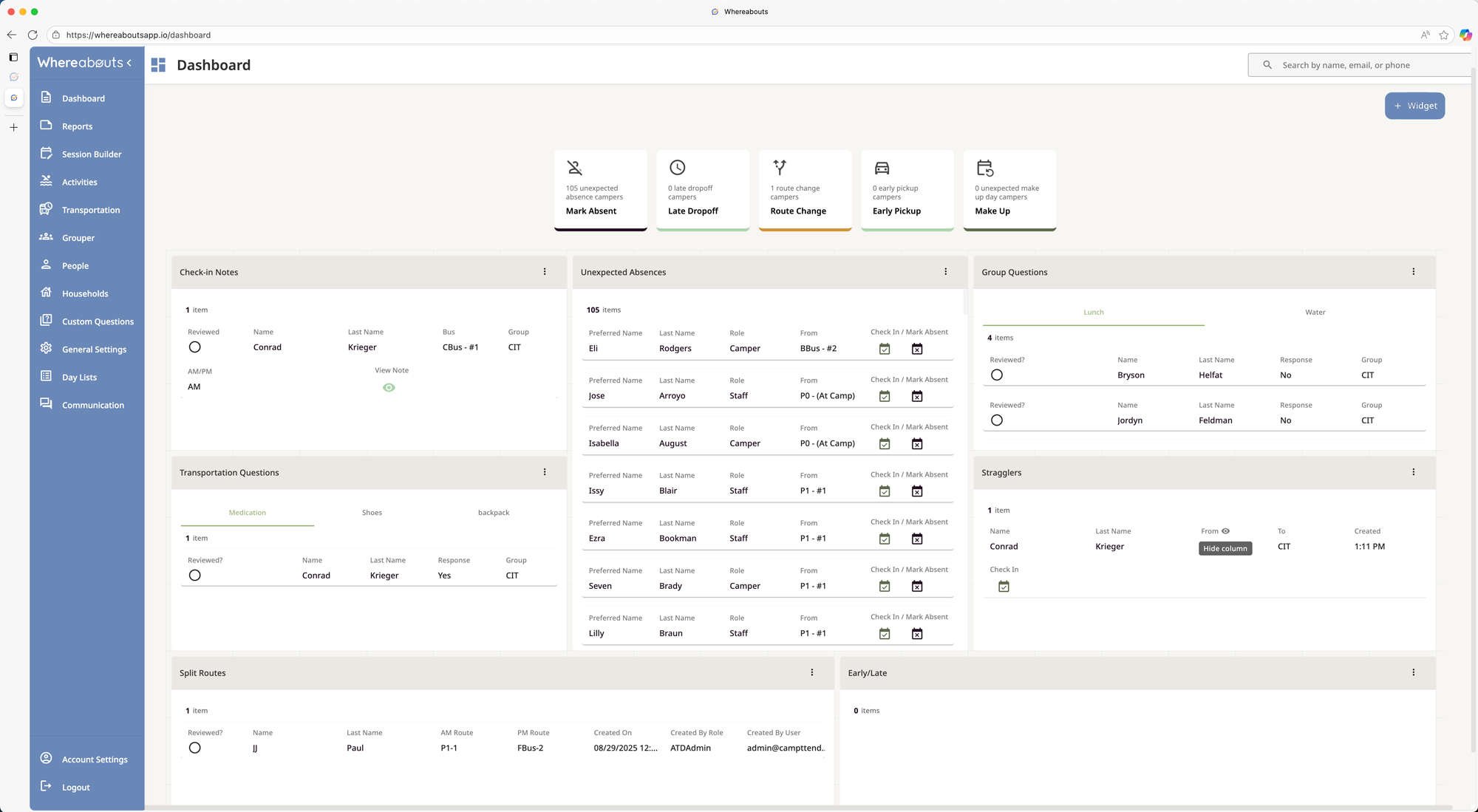Mark Bryson Helfat's lunch response reviewed

tap(996, 375)
